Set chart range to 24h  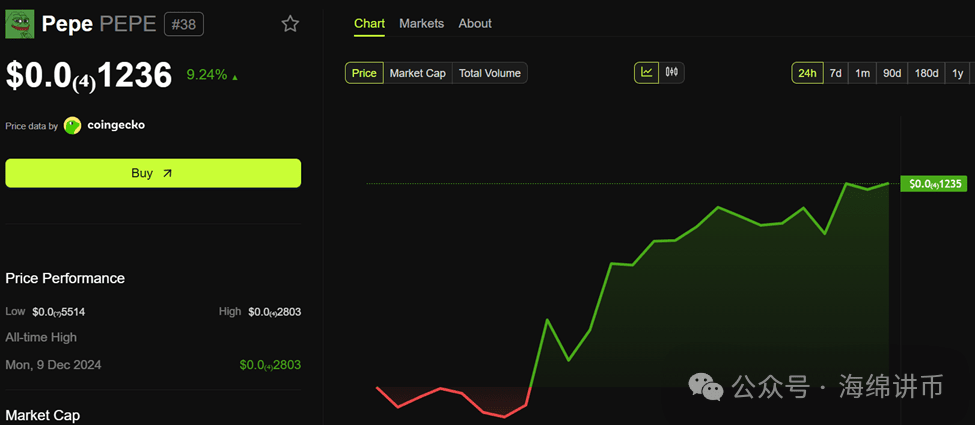click(x=807, y=73)
